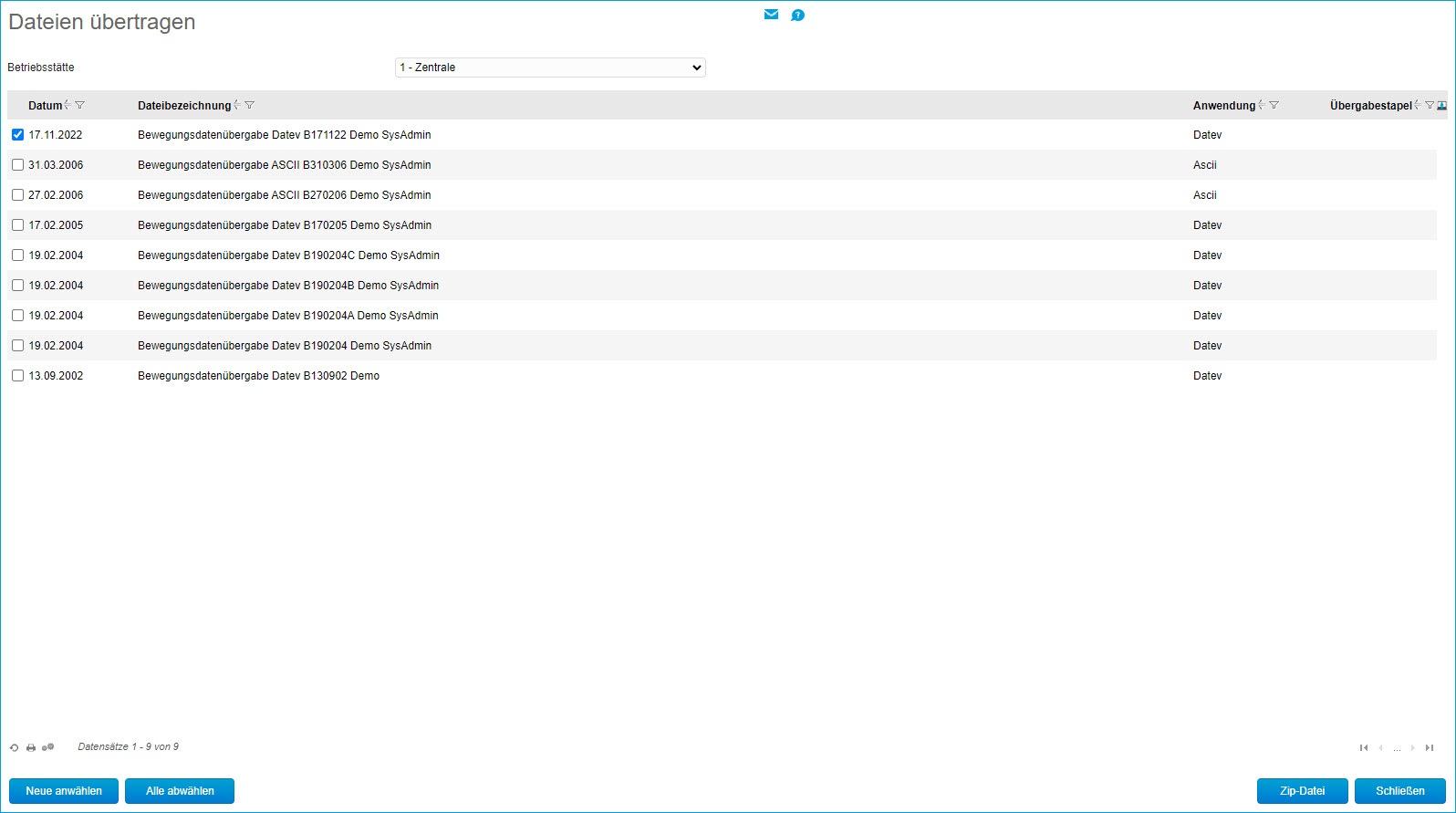The width and height of the screenshot is (1456, 813).
Task: Open filter for the Datum column
Action: [80, 105]
